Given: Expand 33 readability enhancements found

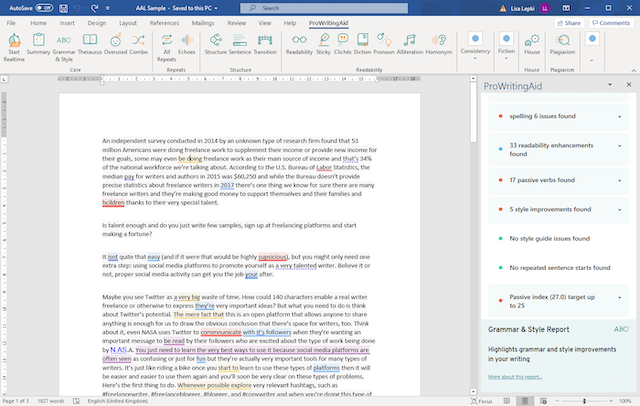Looking at the screenshot, I should coord(620,146).
